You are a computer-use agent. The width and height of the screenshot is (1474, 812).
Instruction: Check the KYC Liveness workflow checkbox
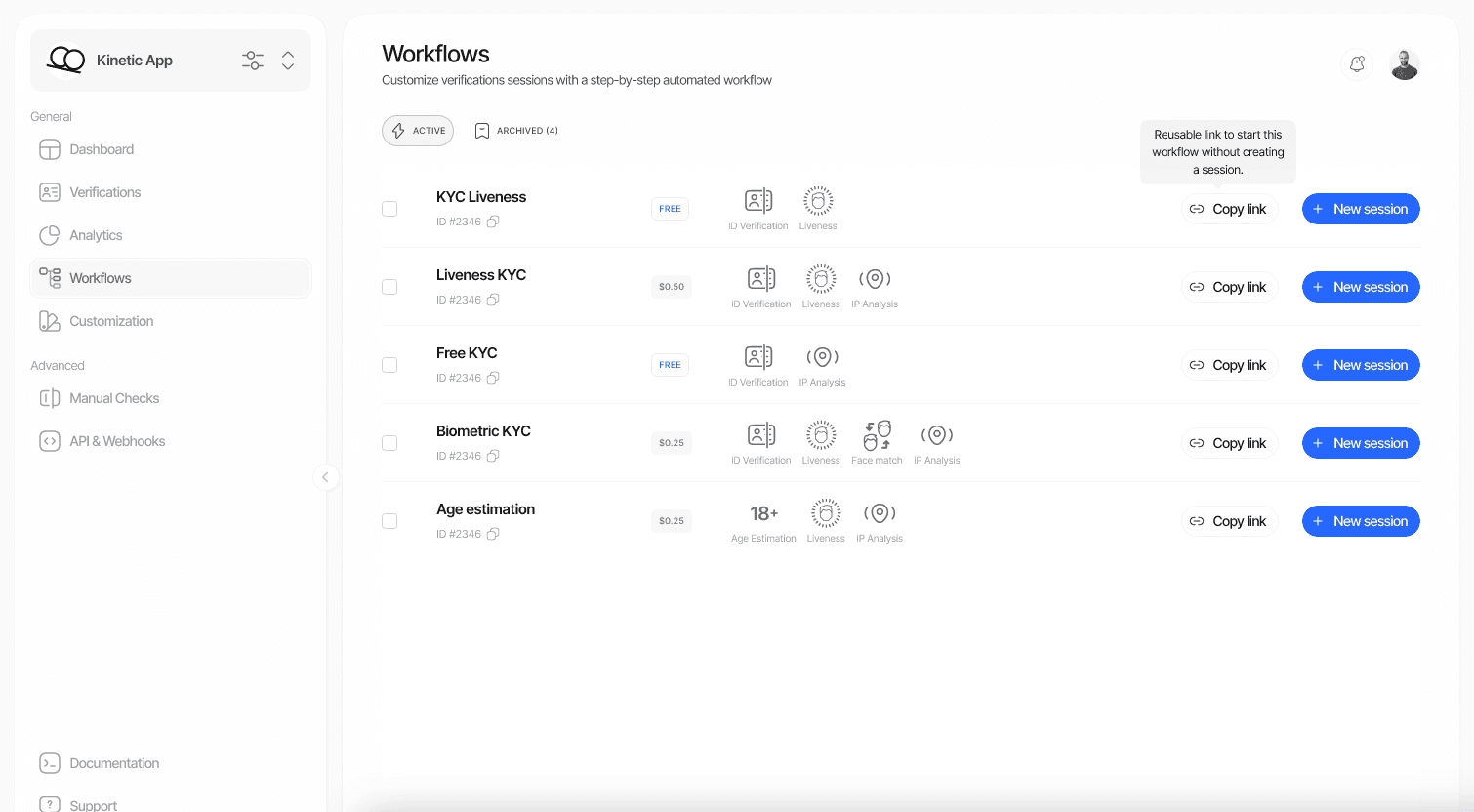tap(389, 209)
